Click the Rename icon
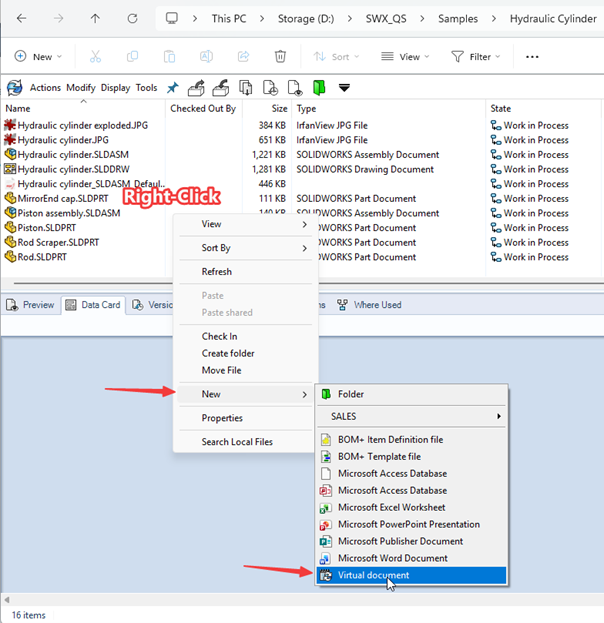604x623 pixels. pyautogui.click(x=206, y=56)
